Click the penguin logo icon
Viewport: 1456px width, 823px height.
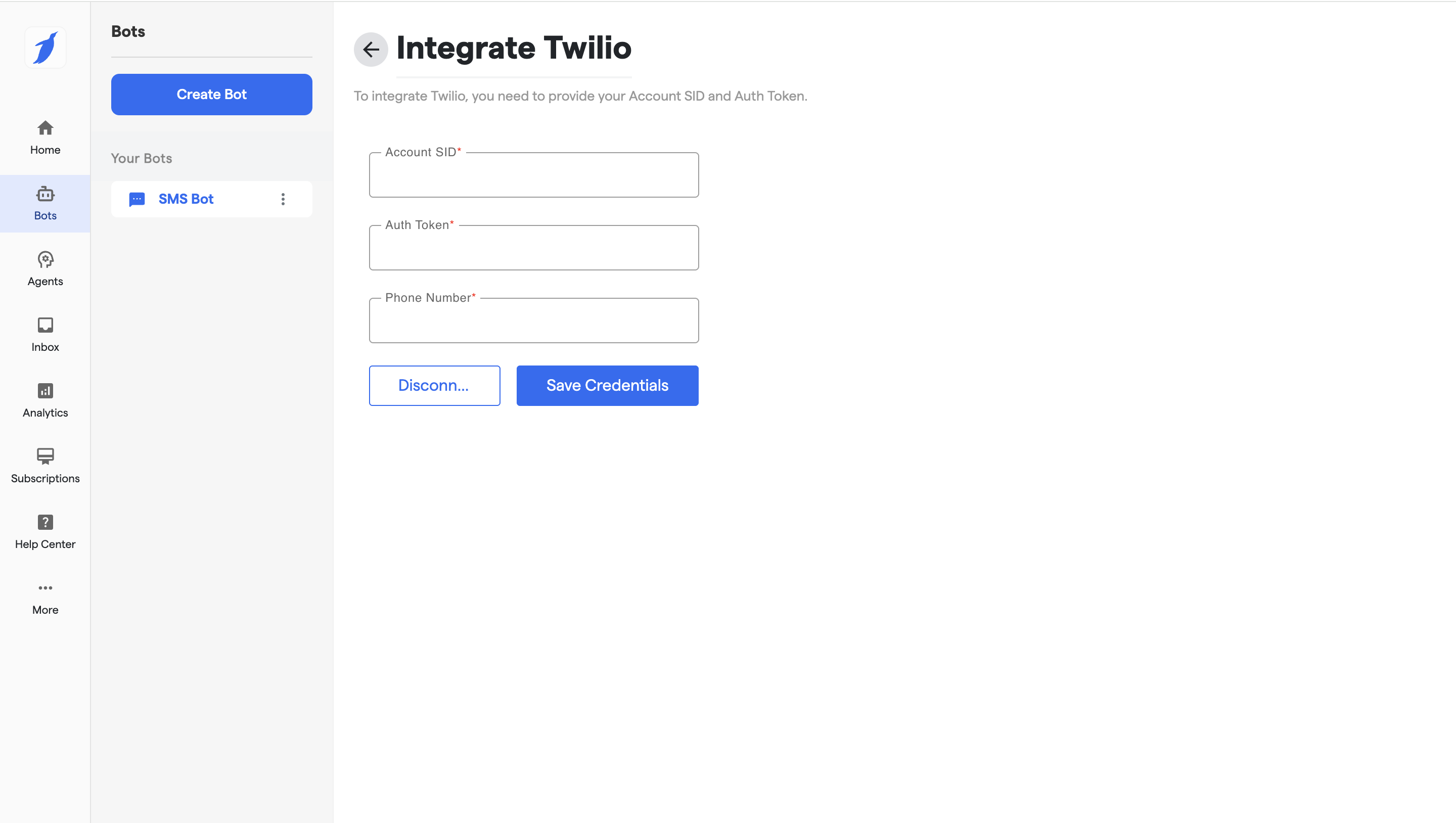tap(45, 48)
